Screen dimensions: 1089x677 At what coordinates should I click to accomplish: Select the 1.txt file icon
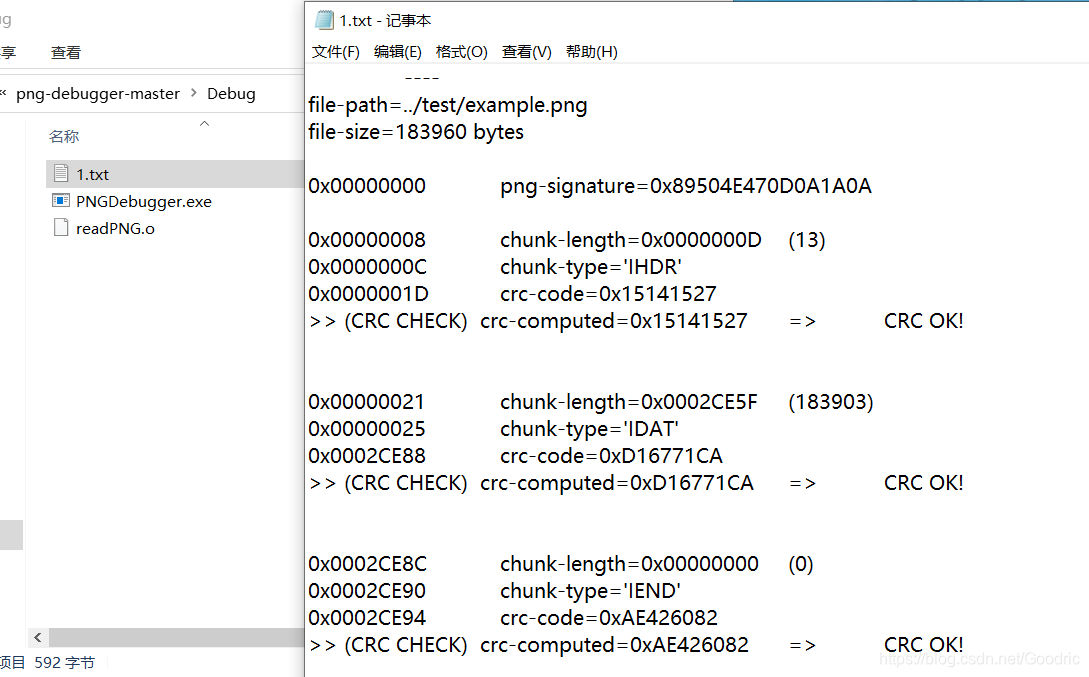(61, 174)
